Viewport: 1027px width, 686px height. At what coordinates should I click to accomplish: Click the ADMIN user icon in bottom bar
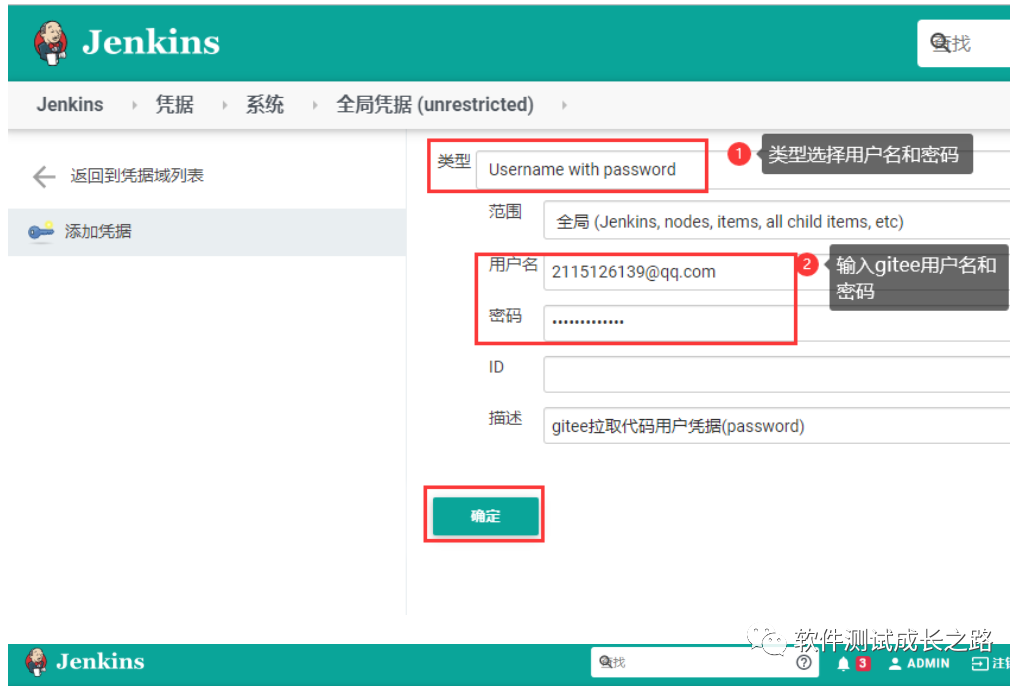(895, 662)
